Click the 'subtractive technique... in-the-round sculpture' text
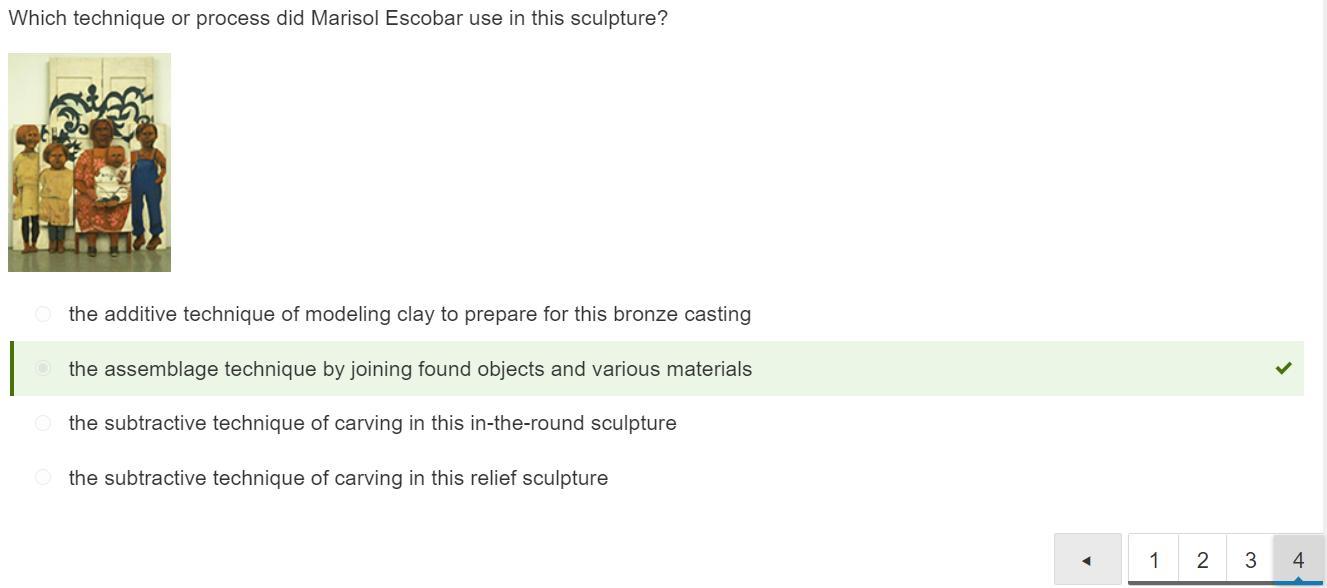The height and width of the screenshot is (588, 1327). tap(373, 423)
